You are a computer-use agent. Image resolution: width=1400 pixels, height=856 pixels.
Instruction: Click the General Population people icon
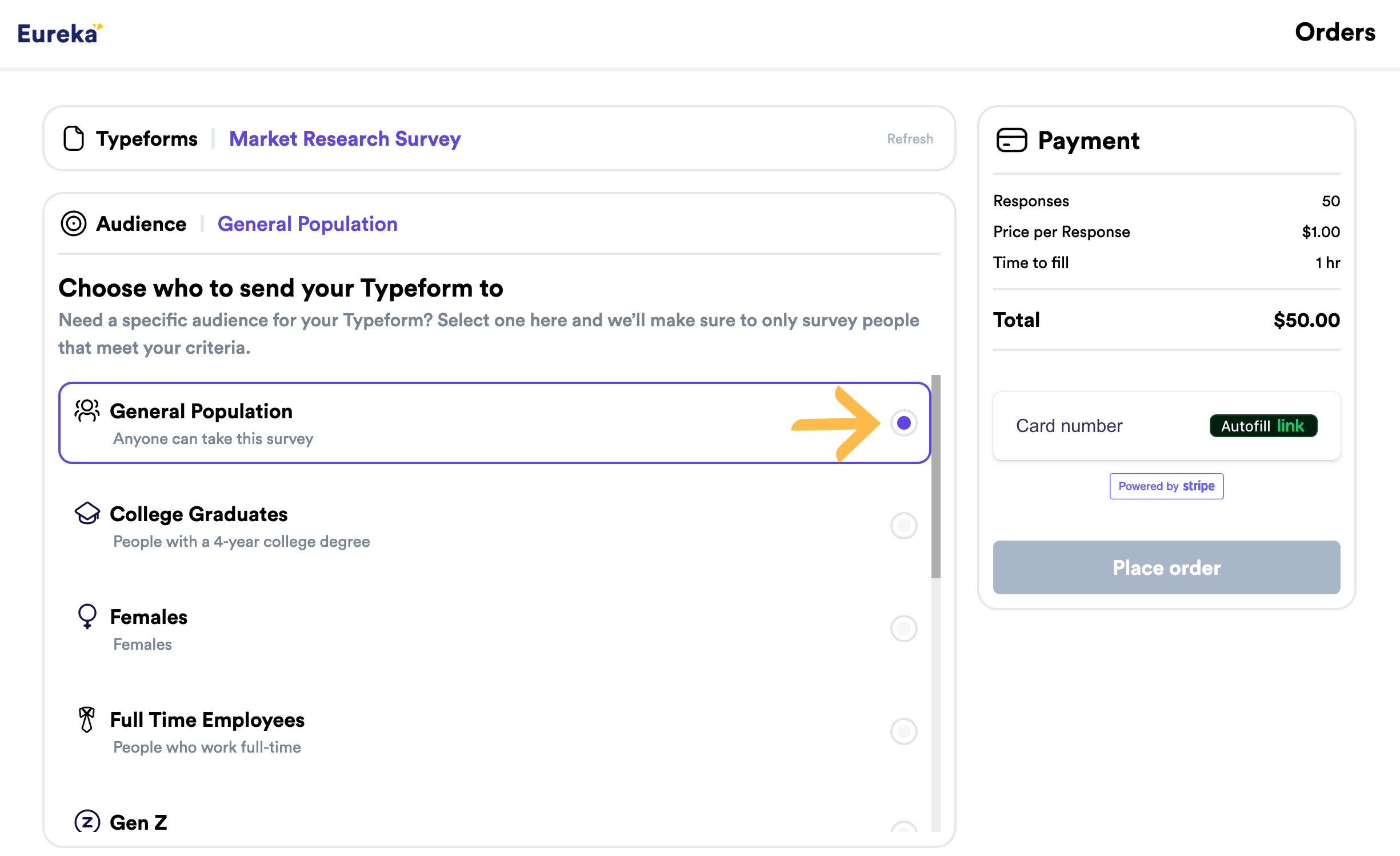tap(87, 411)
